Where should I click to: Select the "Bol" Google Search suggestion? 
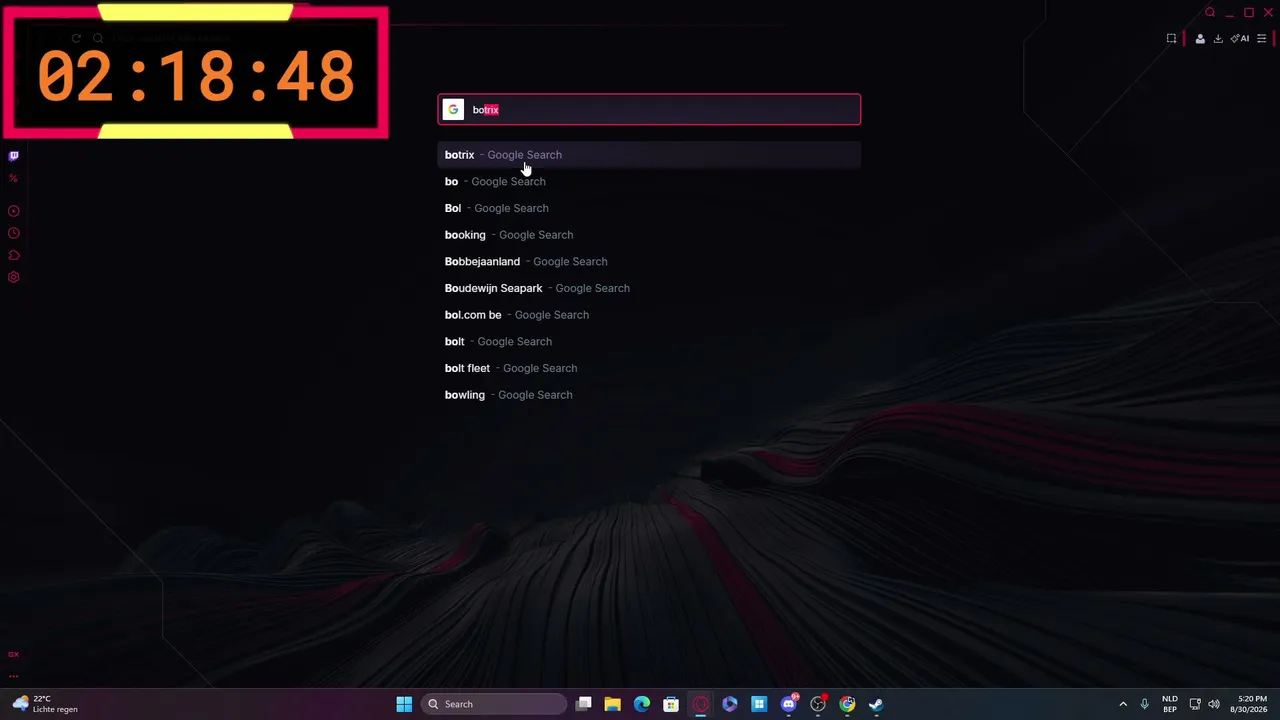coord(649,208)
